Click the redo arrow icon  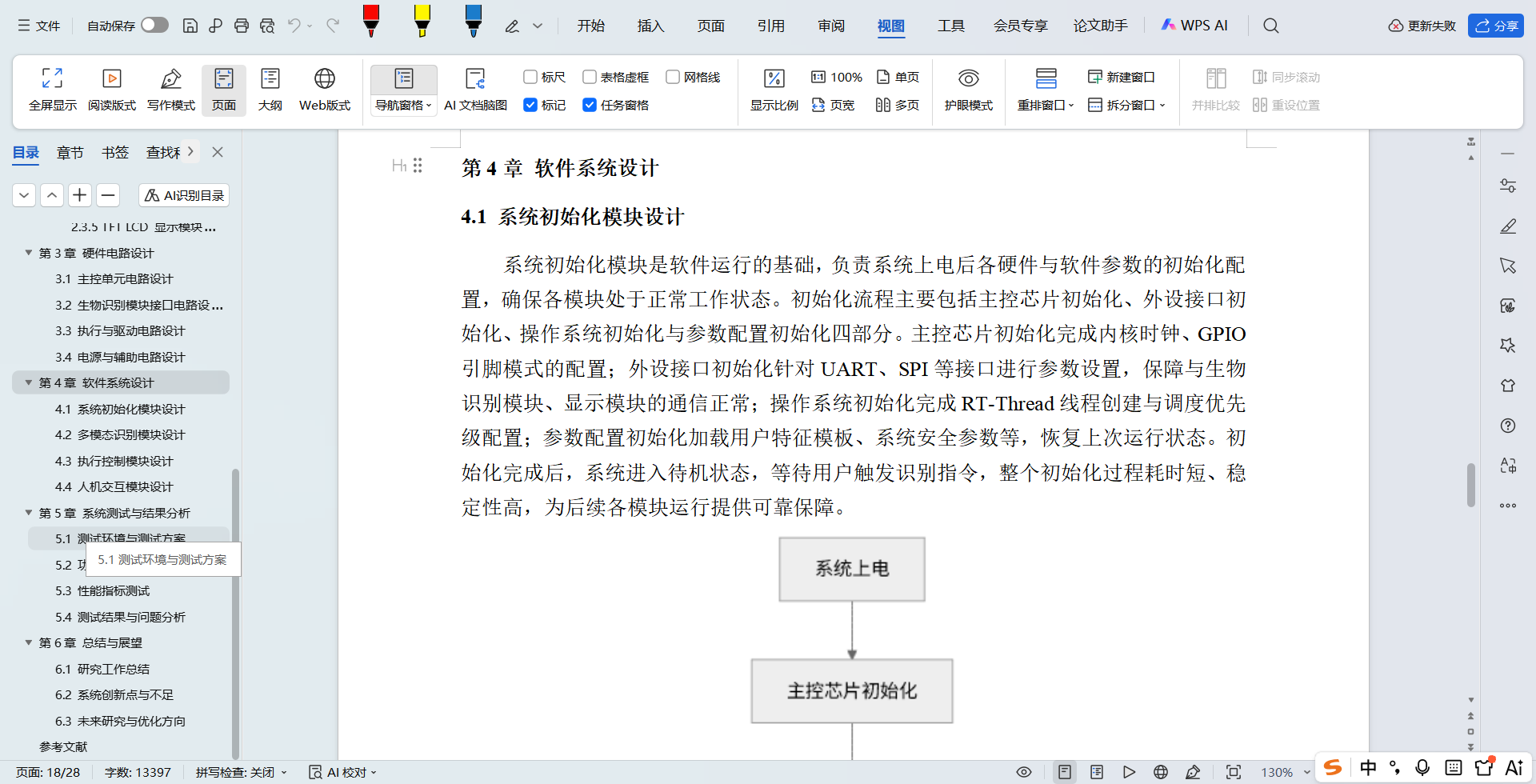[333, 26]
